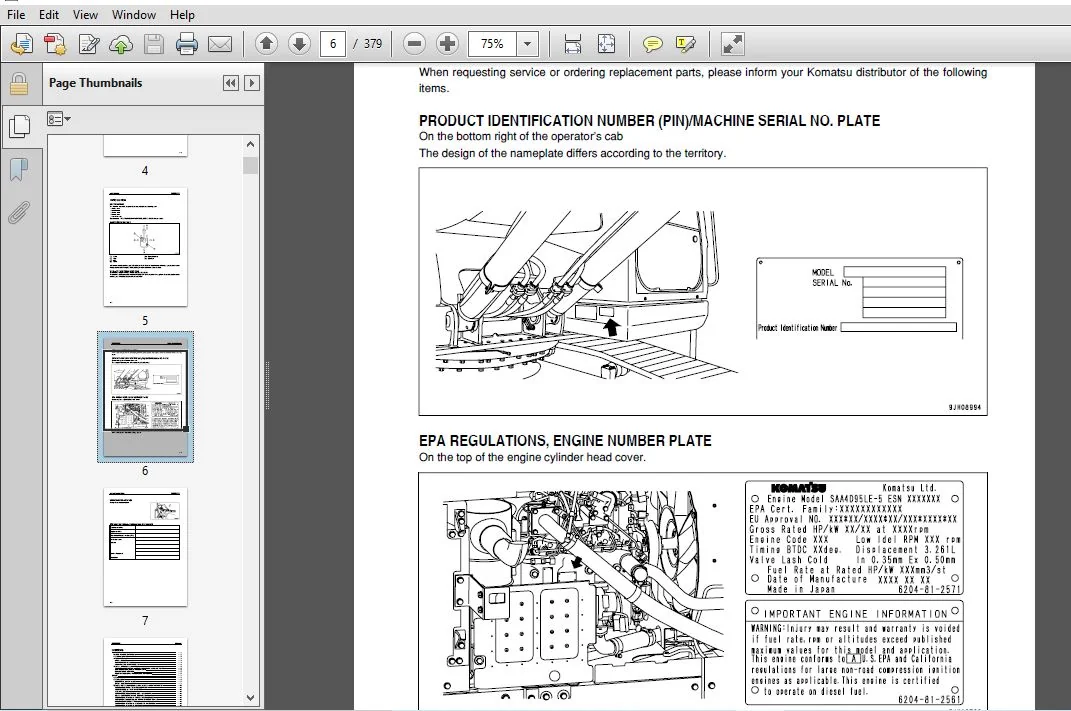Image resolution: width=1071 pixels, height=711 pixels.
Task: Click the 'Page Thumbnails' panel title
Action: click(x=96, y=83)
